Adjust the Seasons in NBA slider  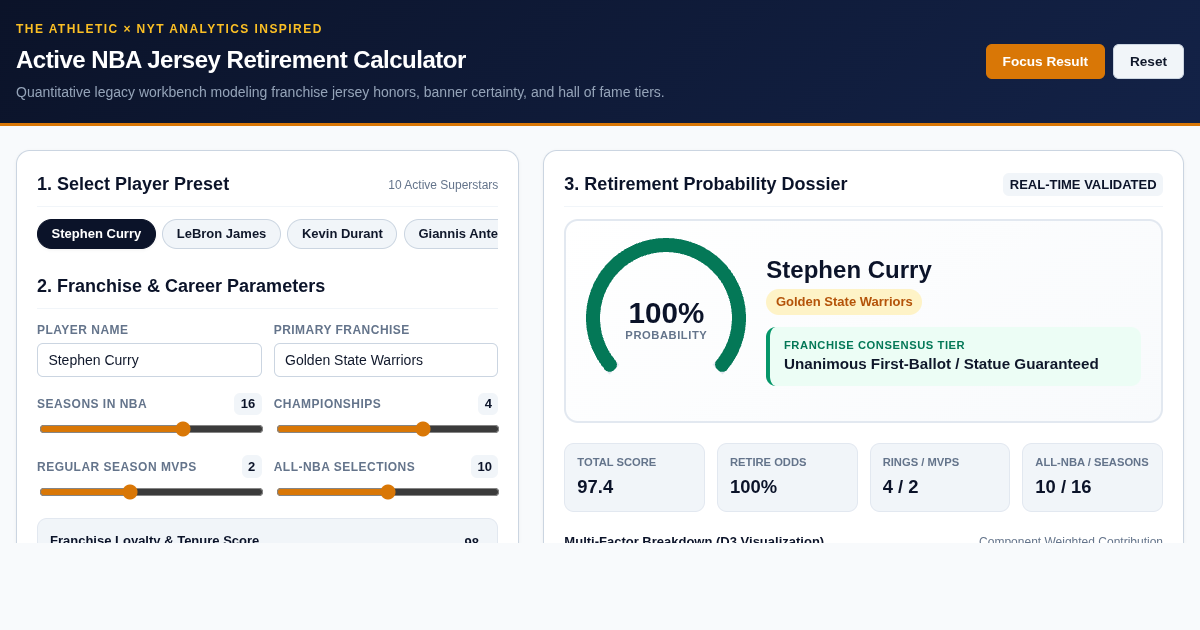click(150, 429)
